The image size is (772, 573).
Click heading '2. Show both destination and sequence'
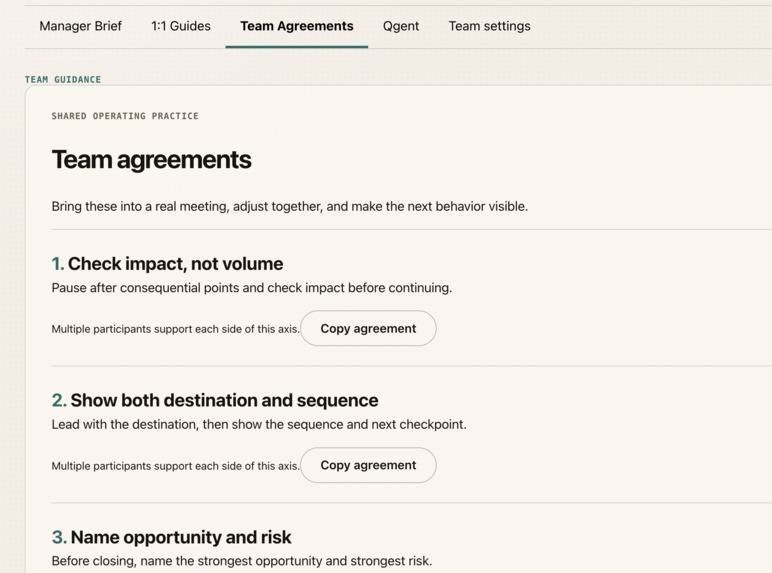pyautogui.click(x=215, y=400)
